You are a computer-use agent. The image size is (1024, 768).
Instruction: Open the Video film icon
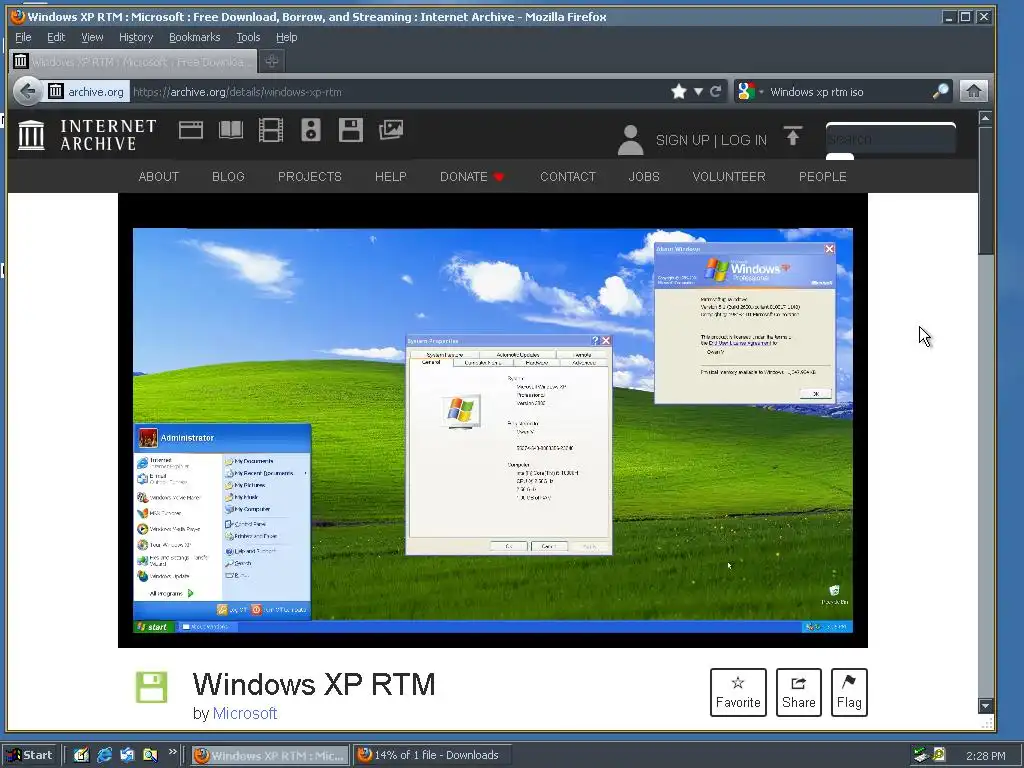pos(270,130)
